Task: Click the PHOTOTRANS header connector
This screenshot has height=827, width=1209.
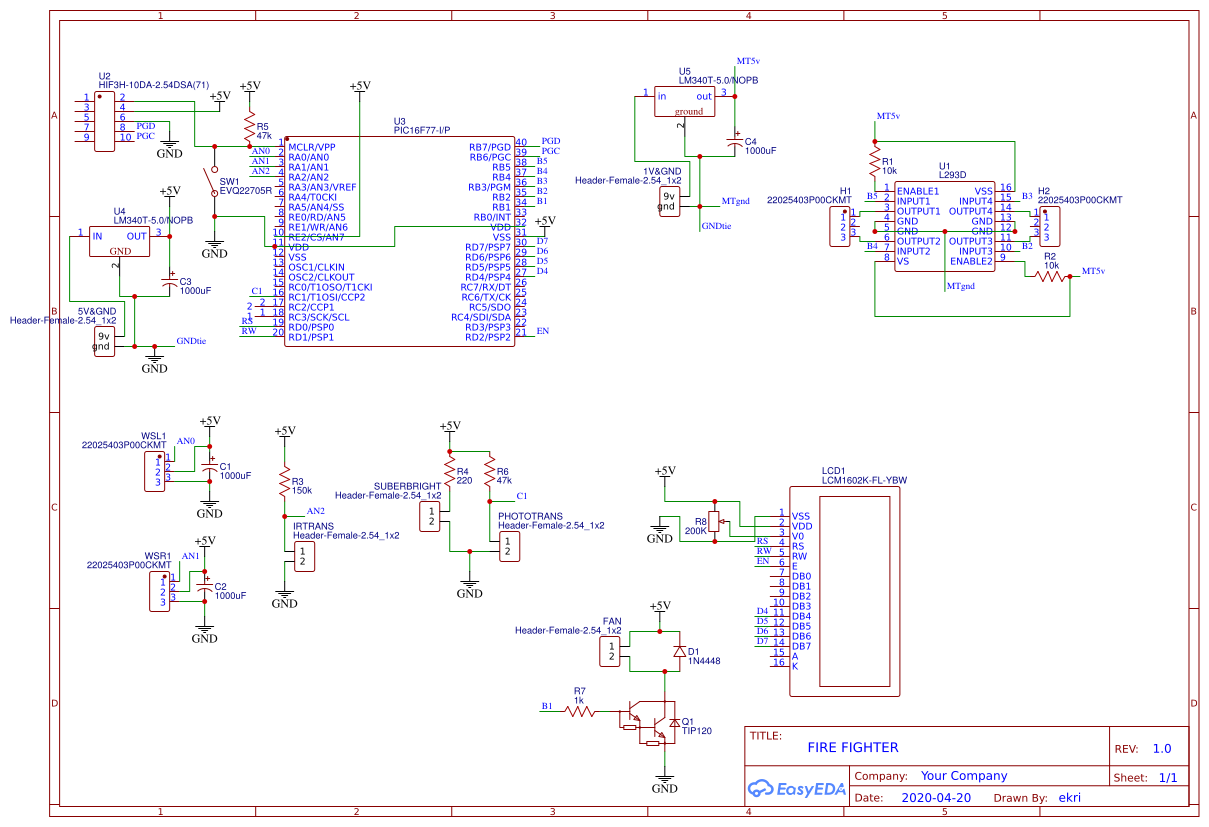Action: click(x=508, y=546)
